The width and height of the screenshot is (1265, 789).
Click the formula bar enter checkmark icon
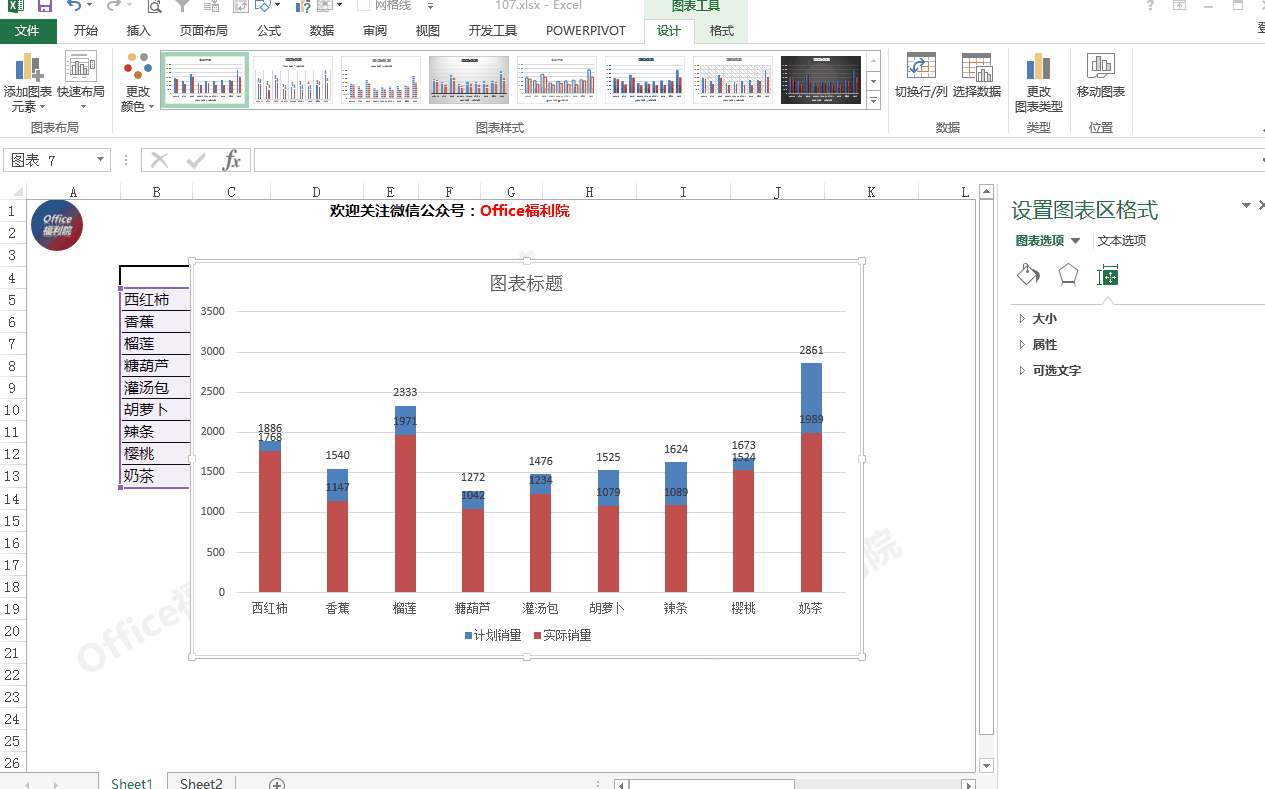[196, 160]
